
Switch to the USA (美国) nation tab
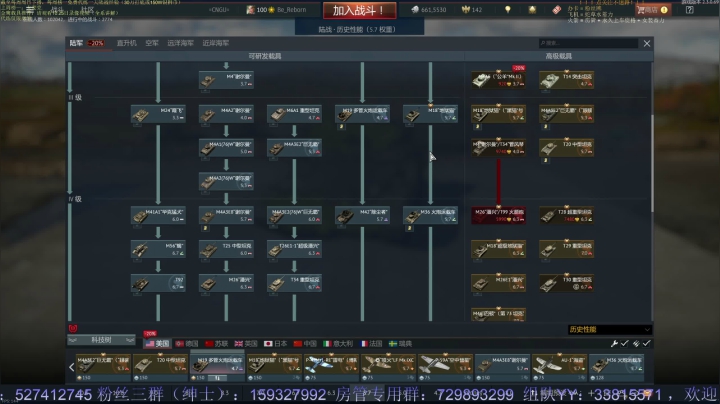click(157, 343)
